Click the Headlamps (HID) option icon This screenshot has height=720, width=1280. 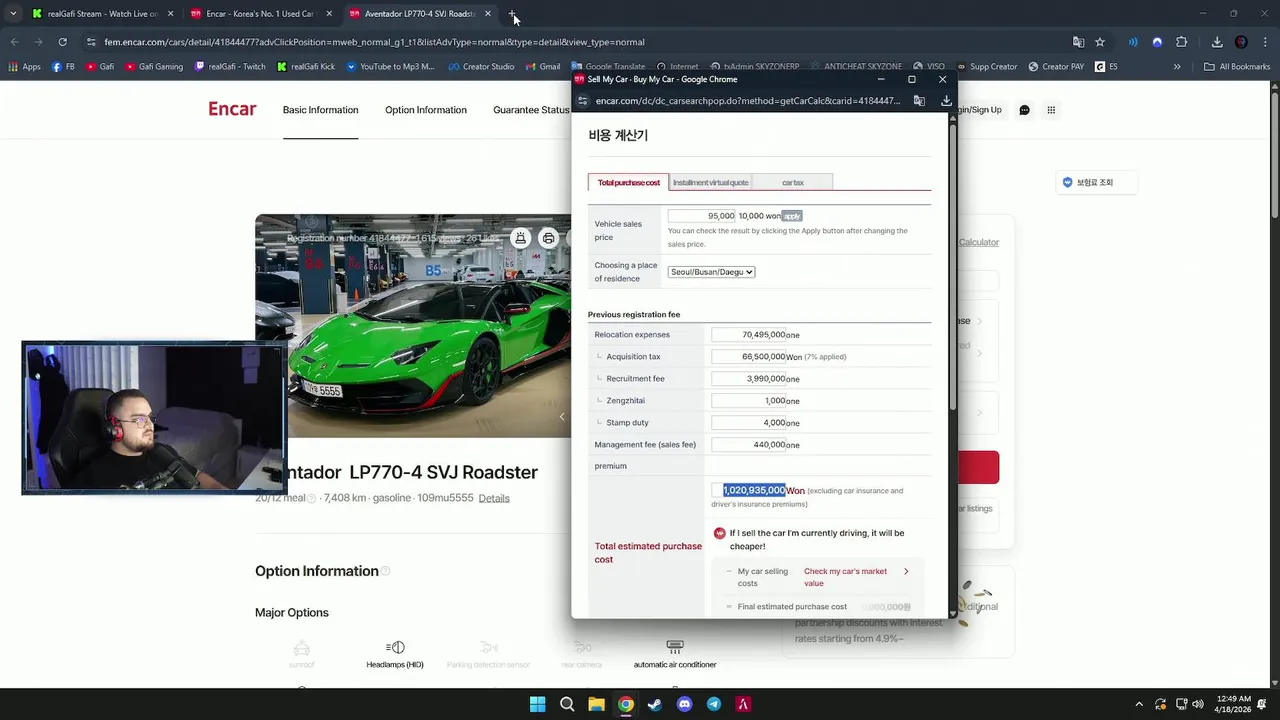(395, 647)
